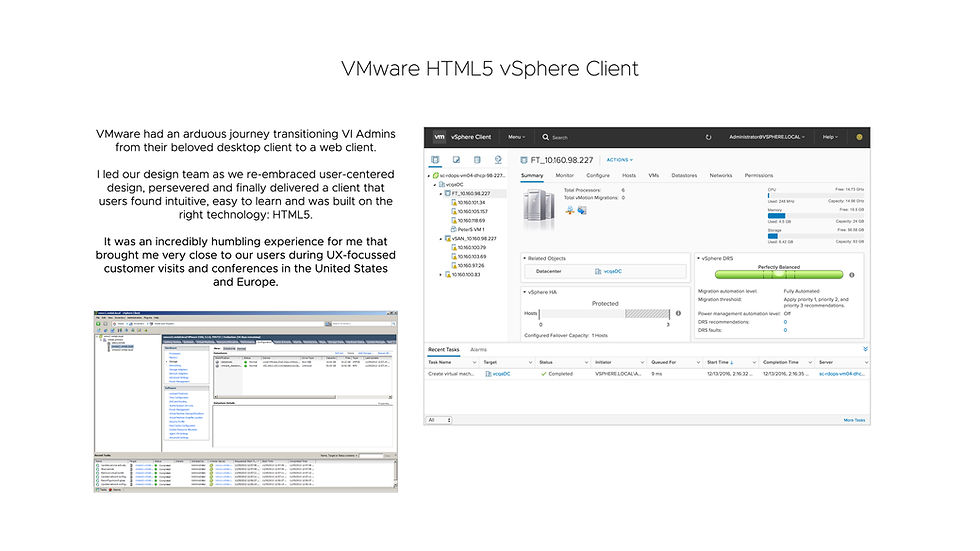Collapse the FT_10.160.98.227 cluster node
980x551 pixels.
441,194
